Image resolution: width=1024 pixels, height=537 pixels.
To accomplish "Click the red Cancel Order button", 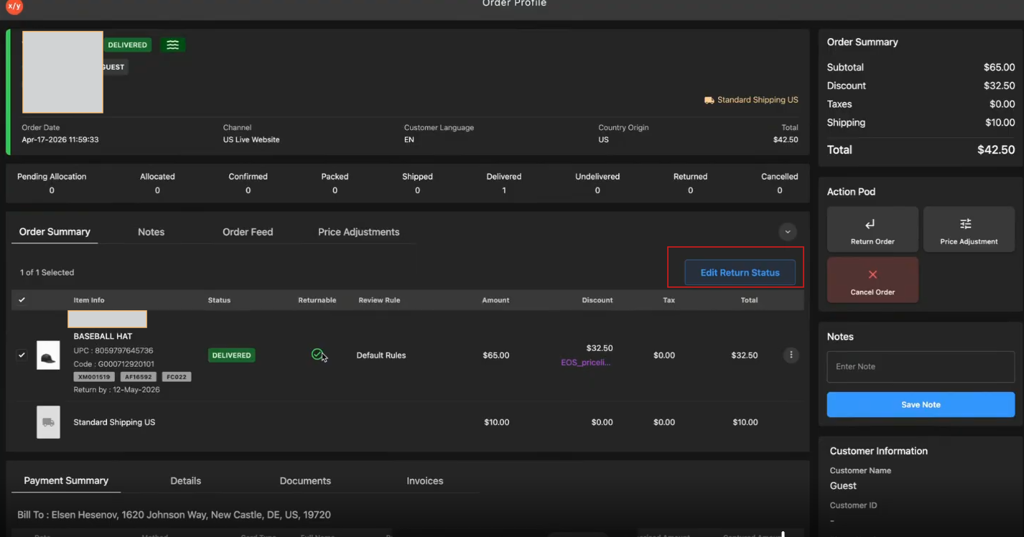I will (x=872, y=280).
